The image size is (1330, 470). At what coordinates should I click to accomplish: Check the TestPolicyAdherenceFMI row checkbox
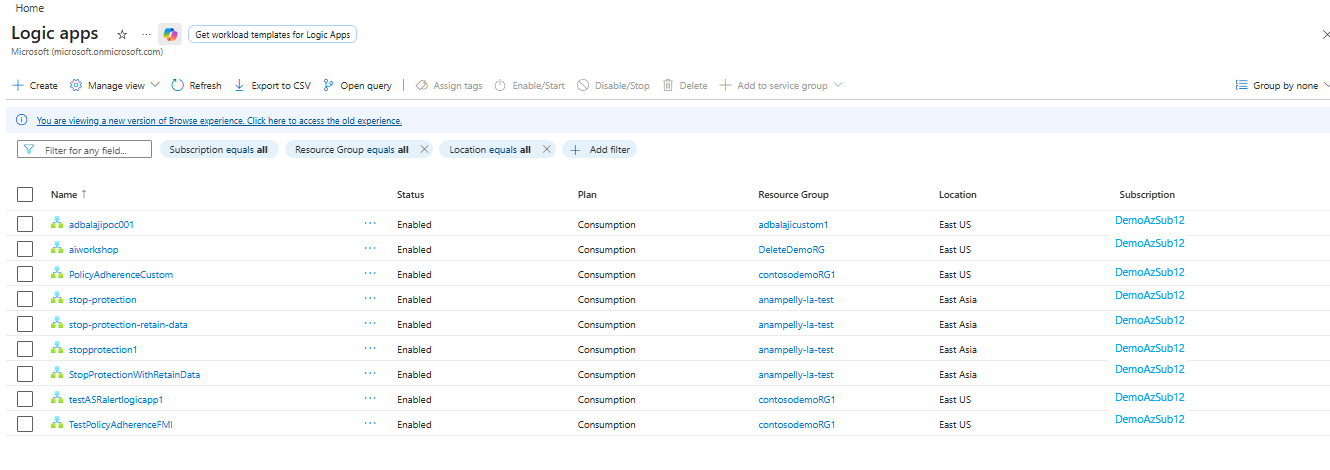tap(25, 424)
